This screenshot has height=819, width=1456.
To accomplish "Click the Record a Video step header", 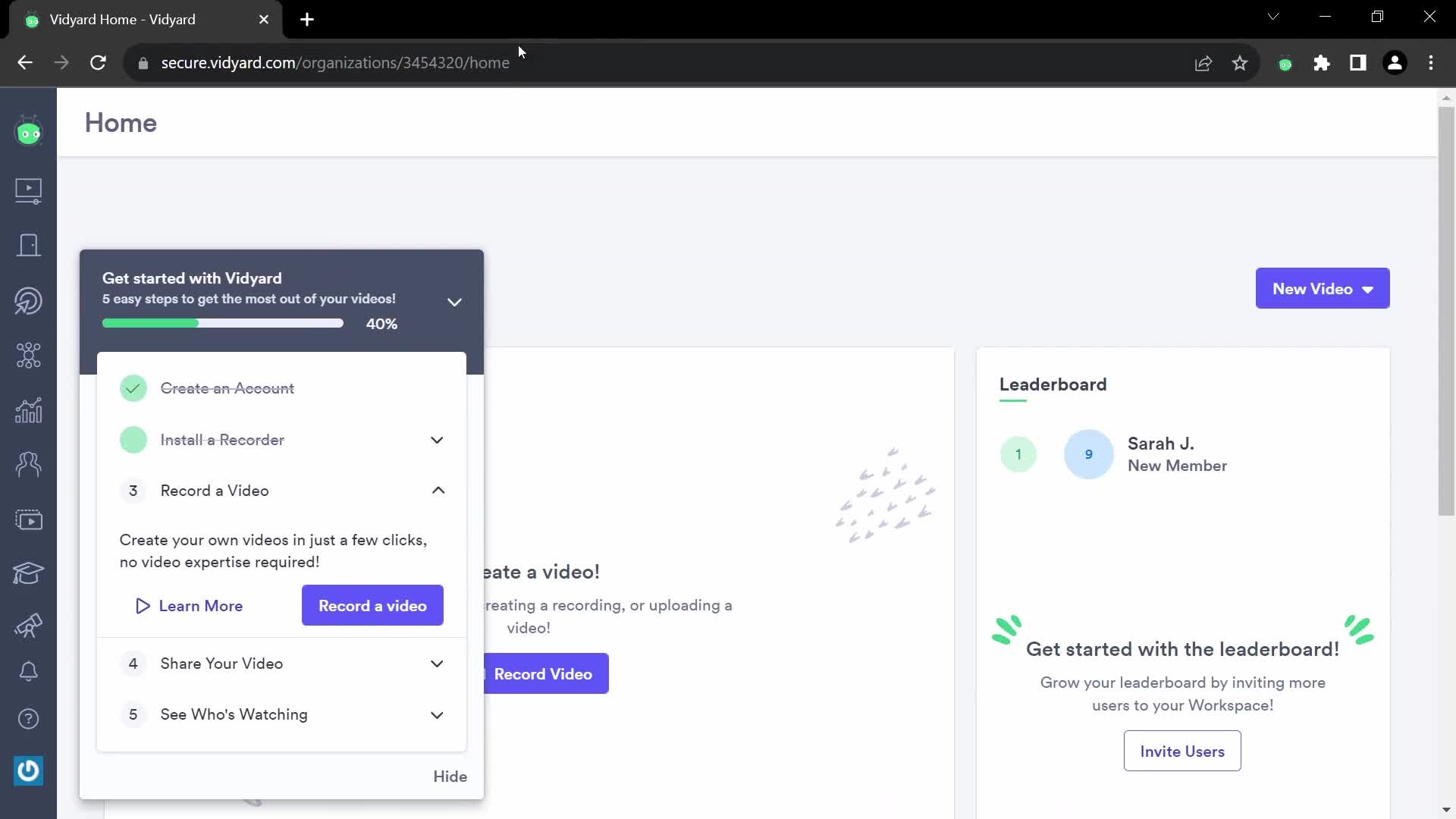I will coord(215,490).
